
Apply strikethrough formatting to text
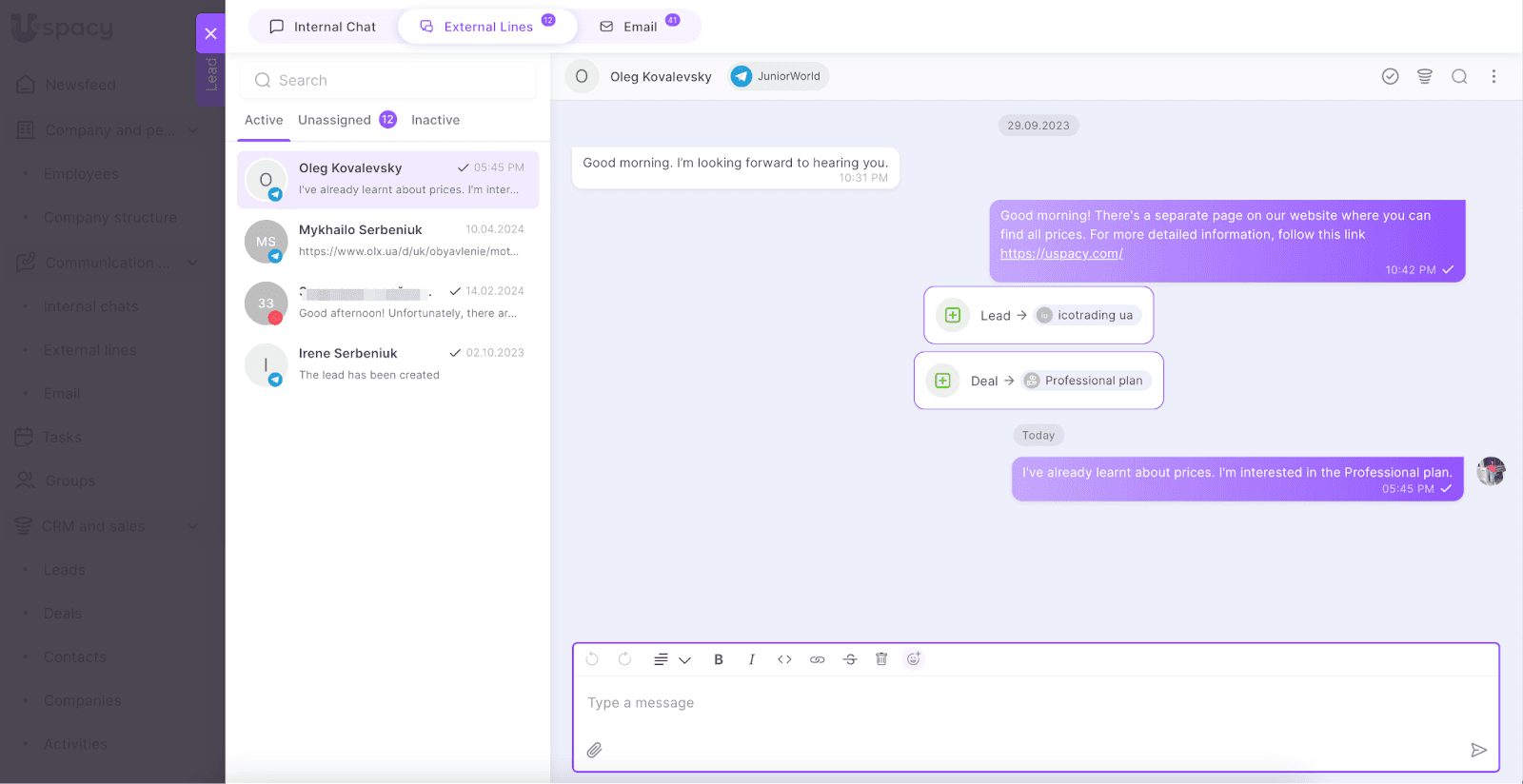[x=850, y=659]
